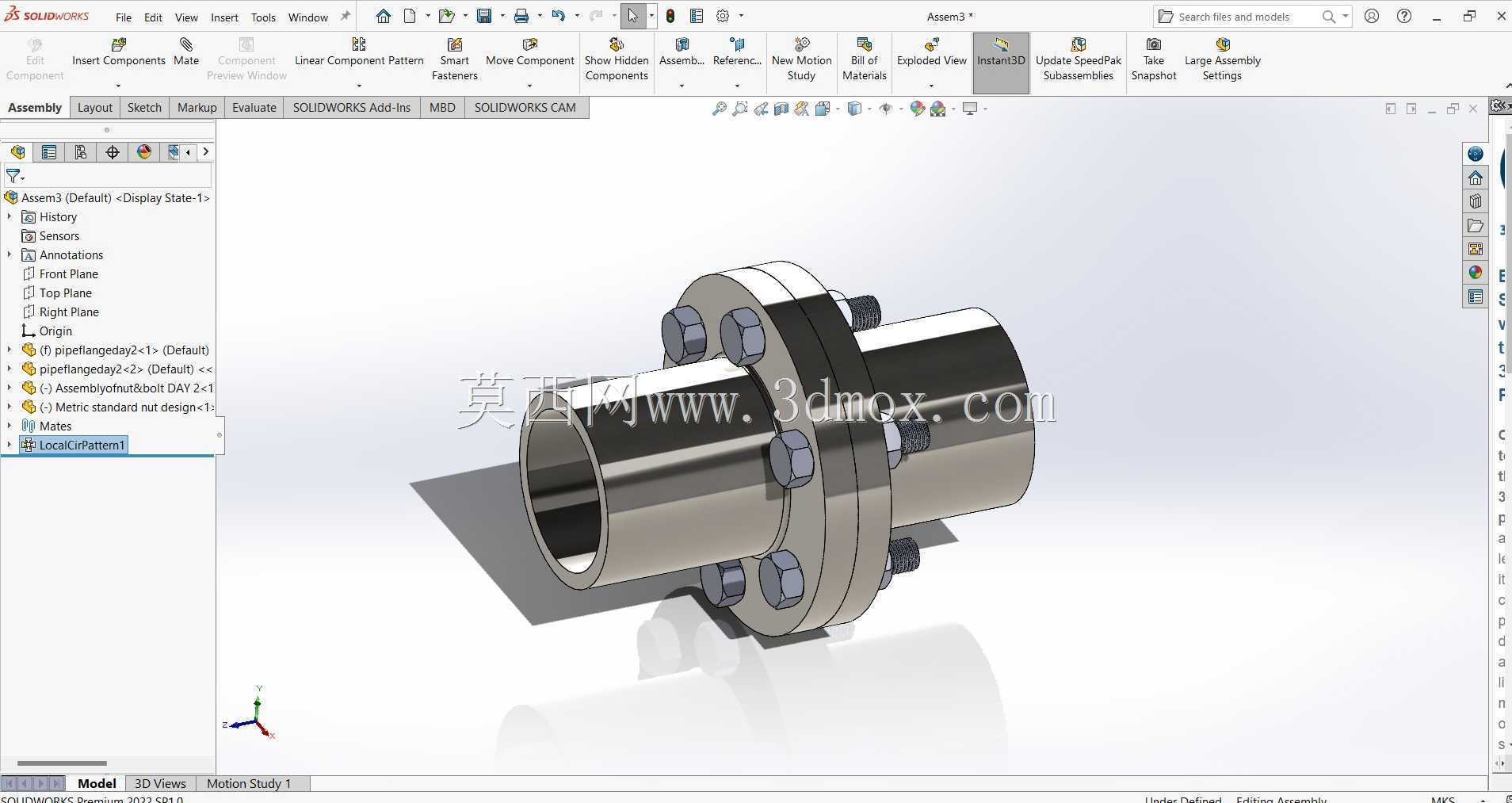
Task: Toggle command manager pin icon
Action: coord(345,16)
